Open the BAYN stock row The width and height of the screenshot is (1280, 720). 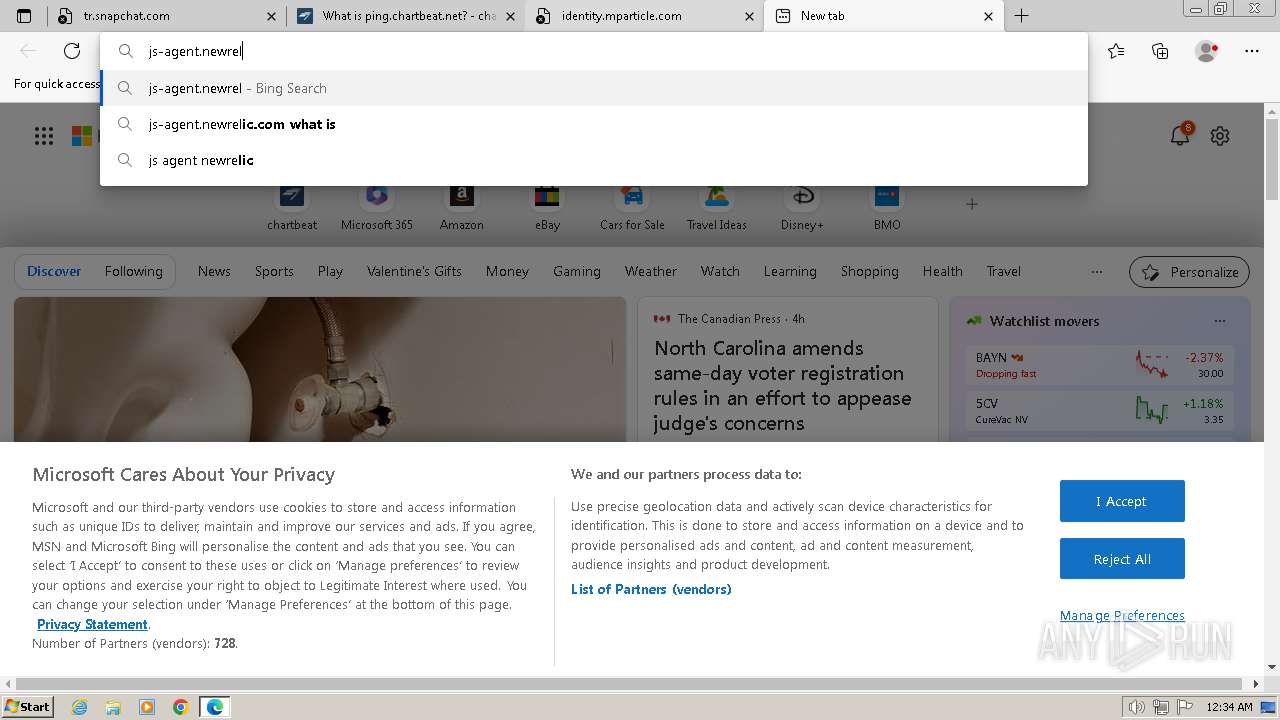click(x=1100, y=365)
